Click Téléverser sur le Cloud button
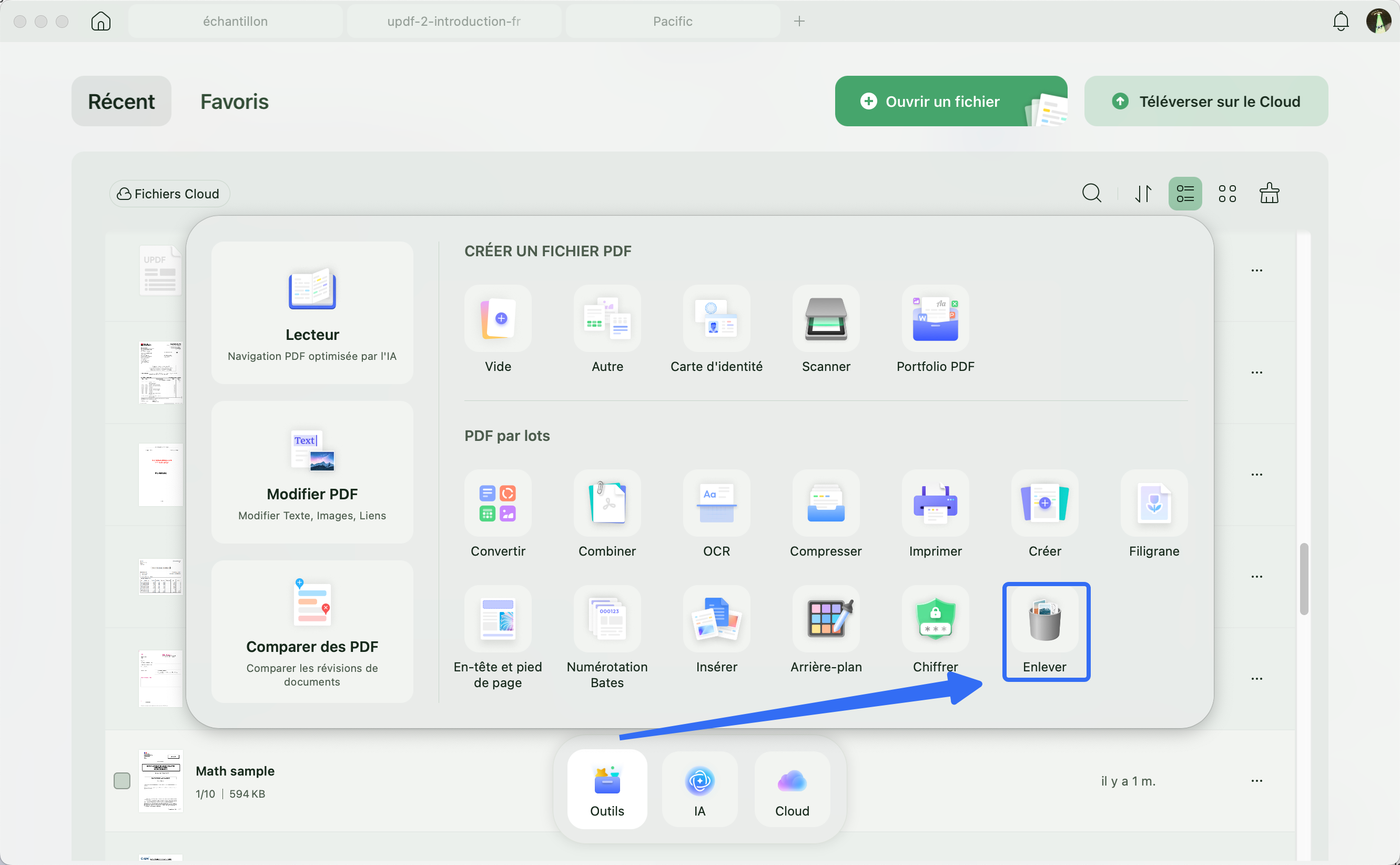The image size is (1400, 865). click(x=1205, y=101)
